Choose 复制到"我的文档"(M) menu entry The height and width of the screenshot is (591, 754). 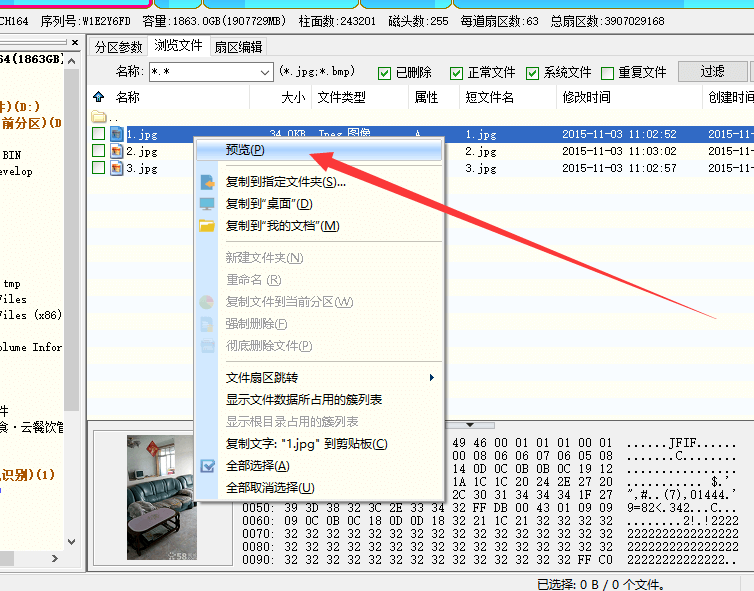[319, 226]
